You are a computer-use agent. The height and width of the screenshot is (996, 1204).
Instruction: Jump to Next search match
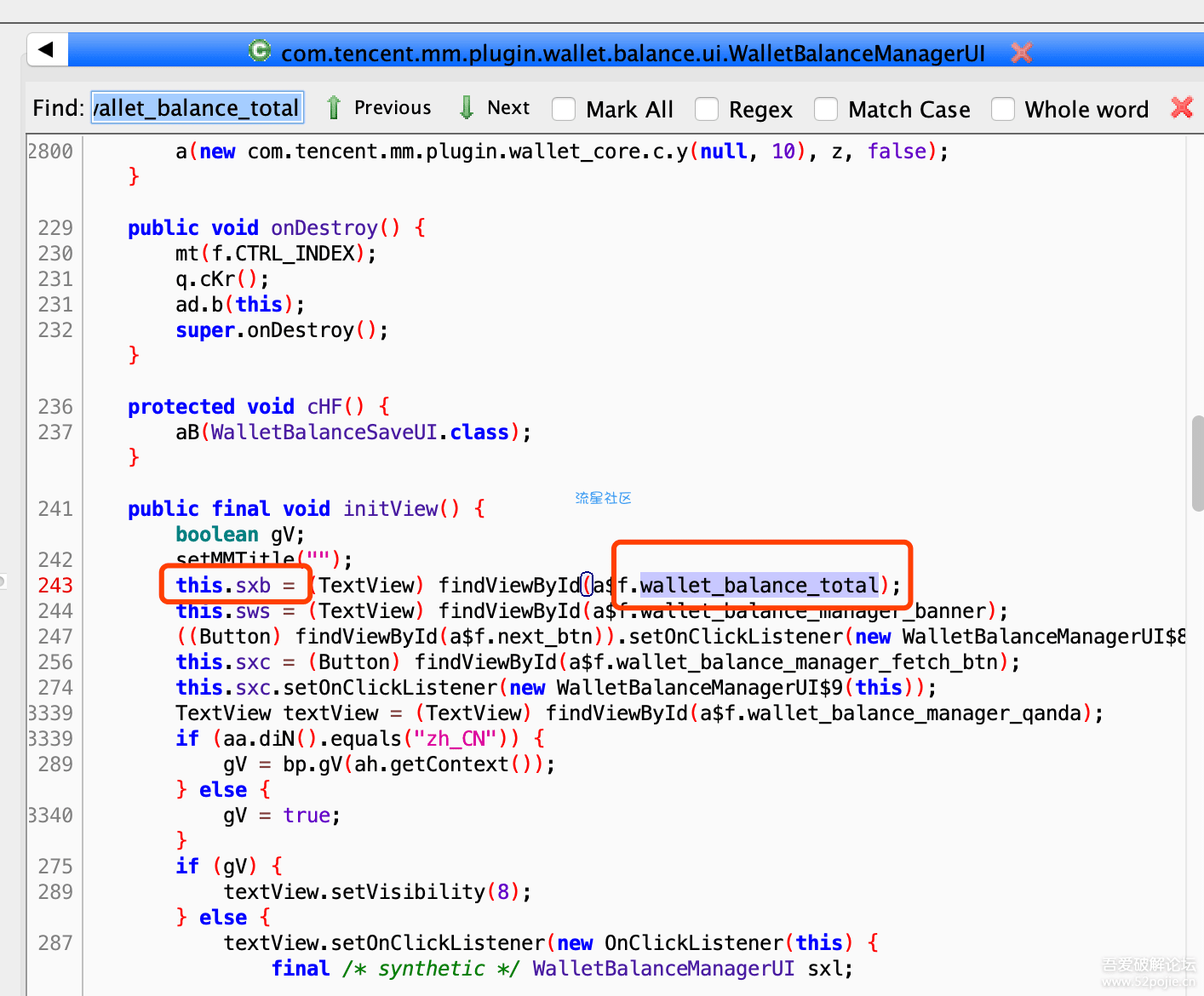pyautogui.click(x=508, y=107)
